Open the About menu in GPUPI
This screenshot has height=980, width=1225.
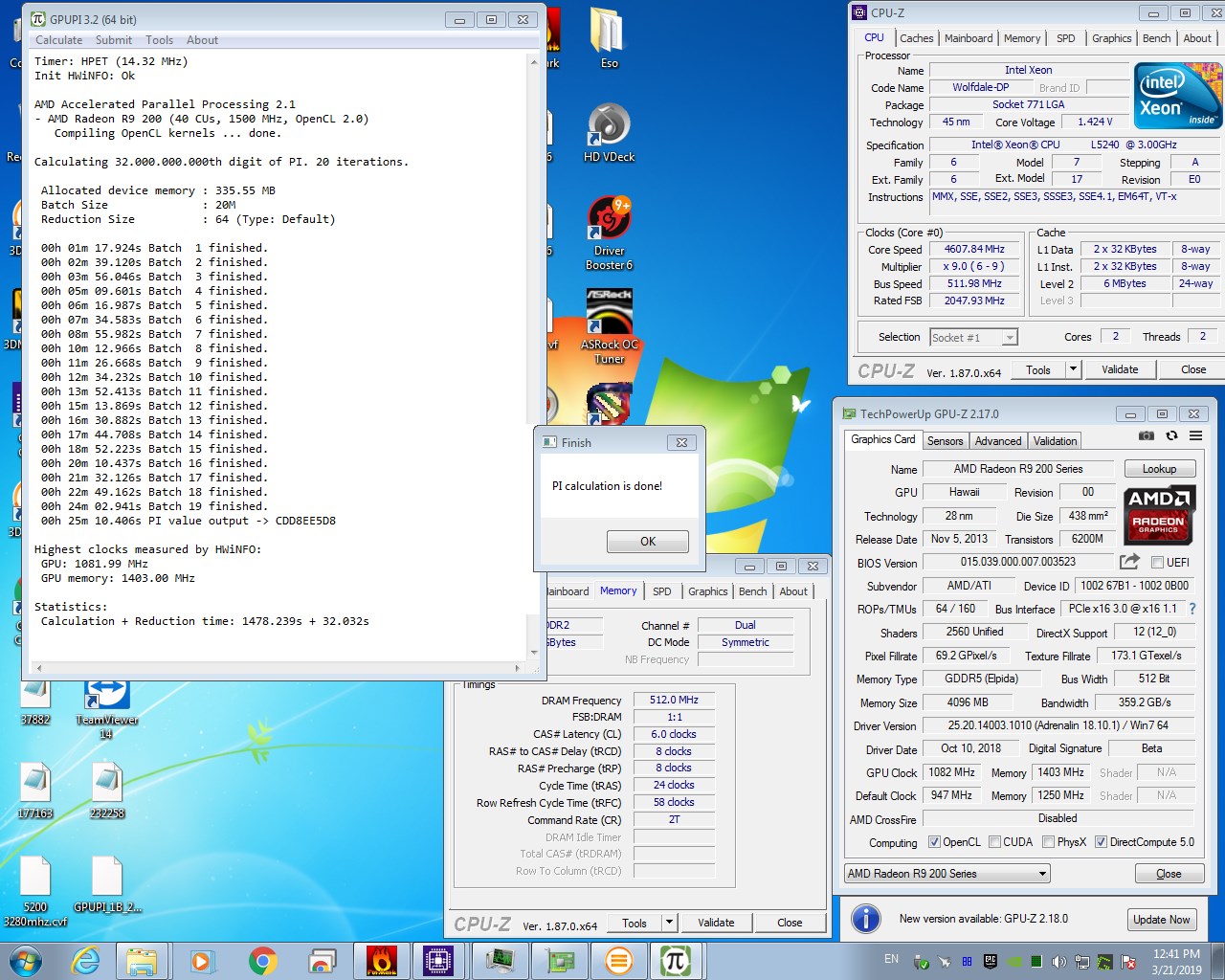pyautogui.click(x=202, y=40)
